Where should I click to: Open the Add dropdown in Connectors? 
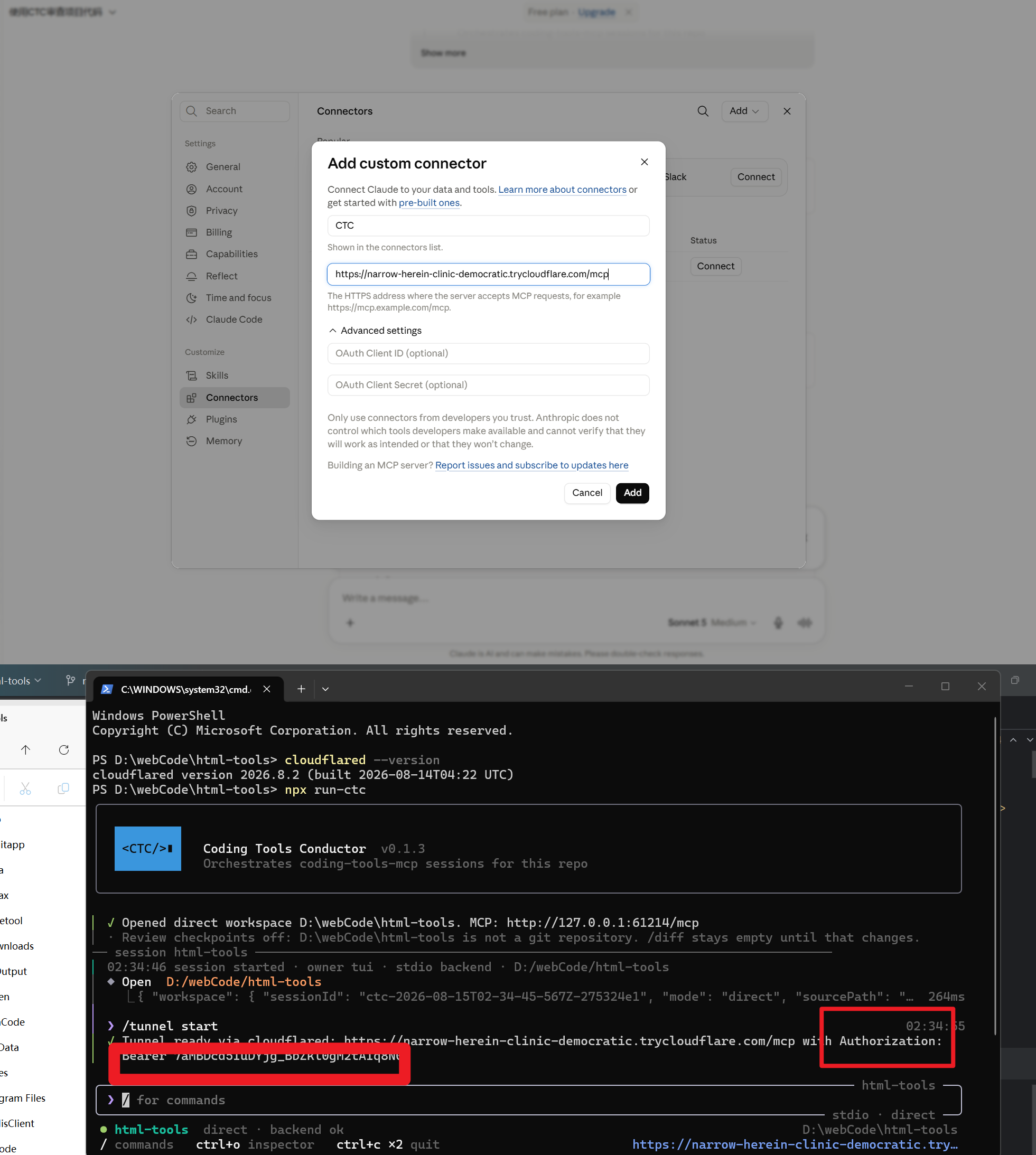tap(744, 111)
